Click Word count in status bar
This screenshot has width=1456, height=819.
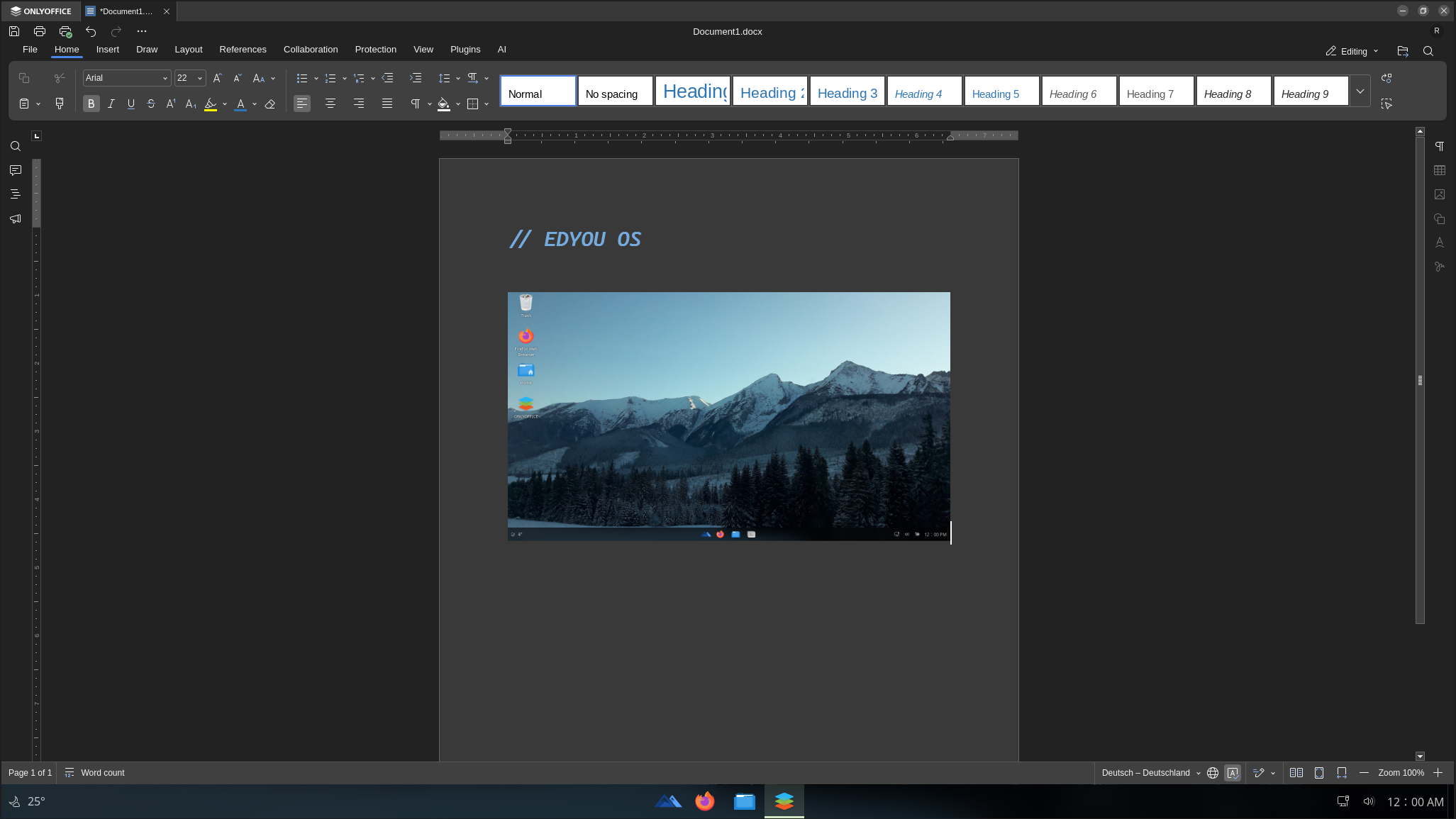click(95, 773)
